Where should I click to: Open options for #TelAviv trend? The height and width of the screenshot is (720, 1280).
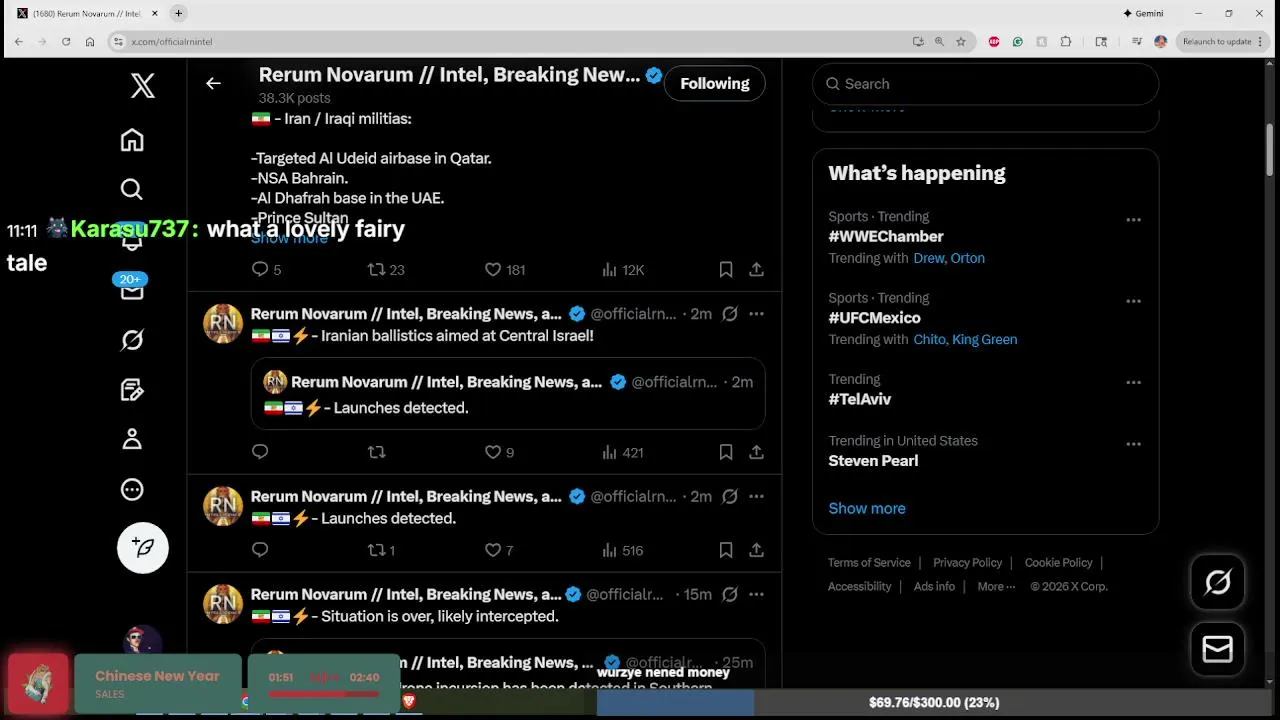[1133, 383]
